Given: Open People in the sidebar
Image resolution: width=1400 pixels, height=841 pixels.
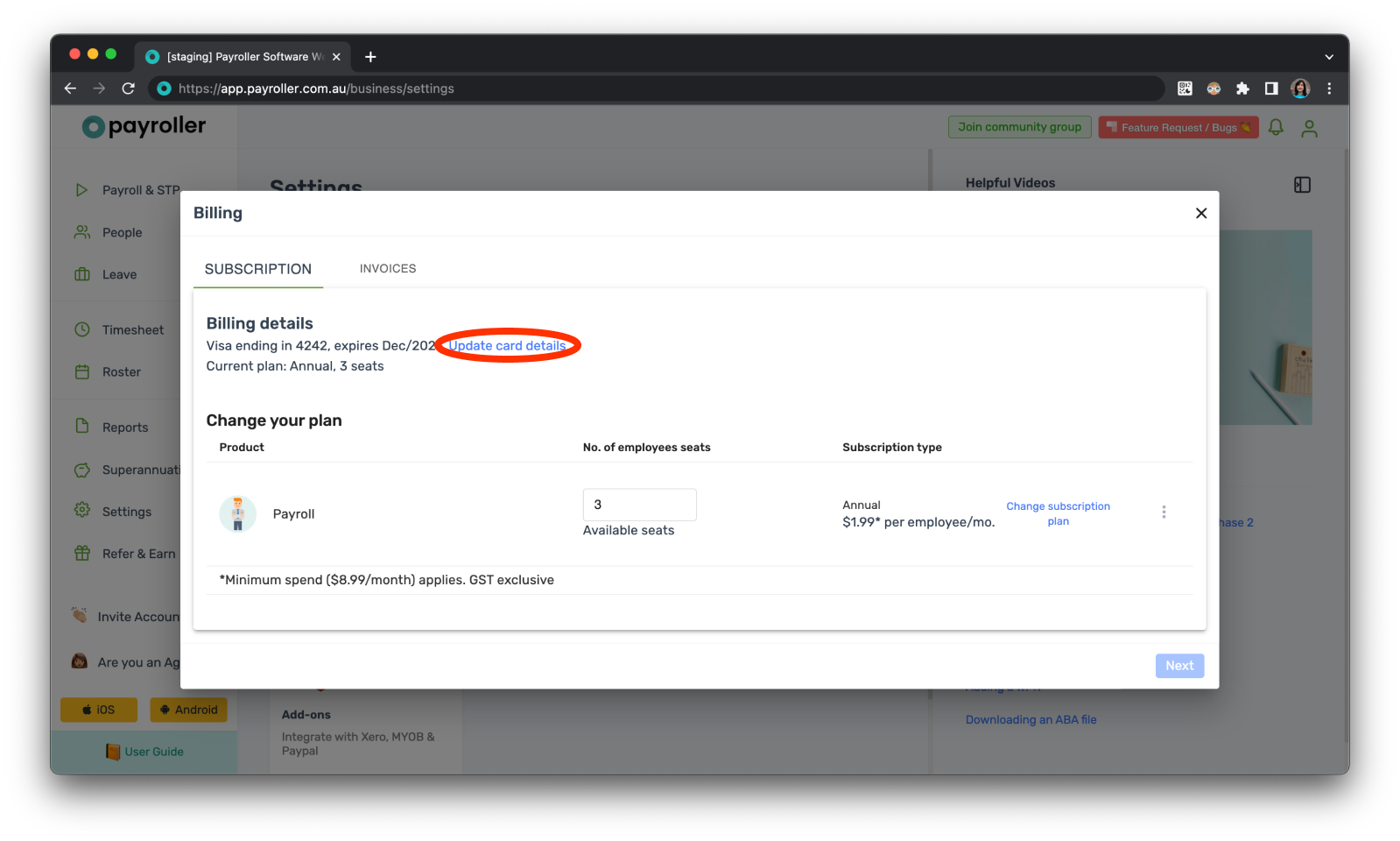Looking at the screenshot, I should click(x=122, y=232).
